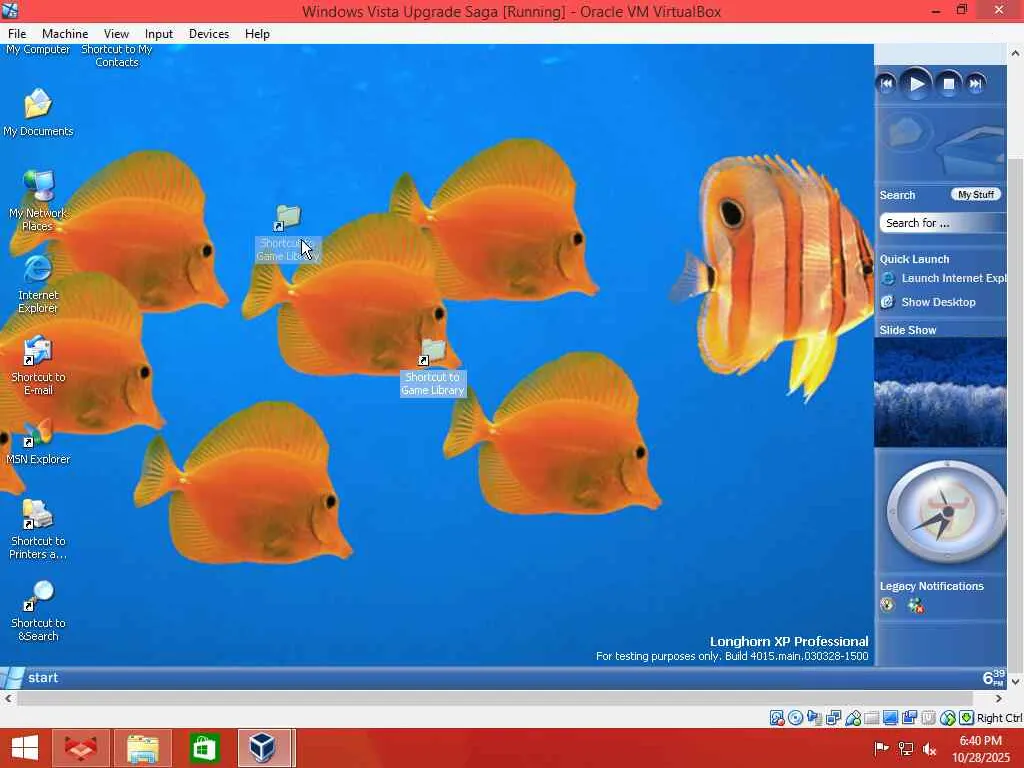The image size is (1024, 768).
Task: Select the Internet Explorer desktop icon
Action: point(38,284)
